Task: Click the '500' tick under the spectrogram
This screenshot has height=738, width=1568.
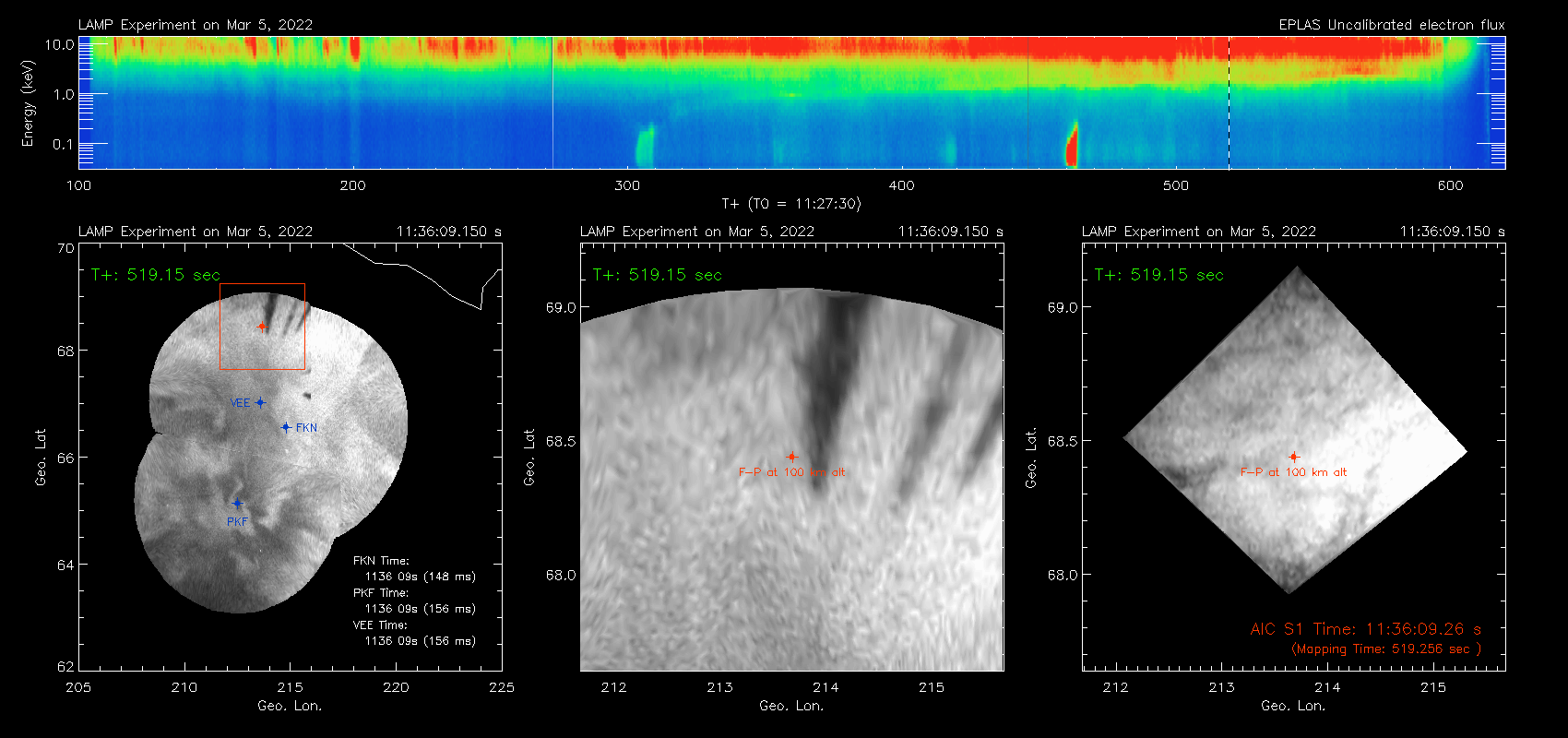Action: pyautogui.click(x=1176, y=185)
